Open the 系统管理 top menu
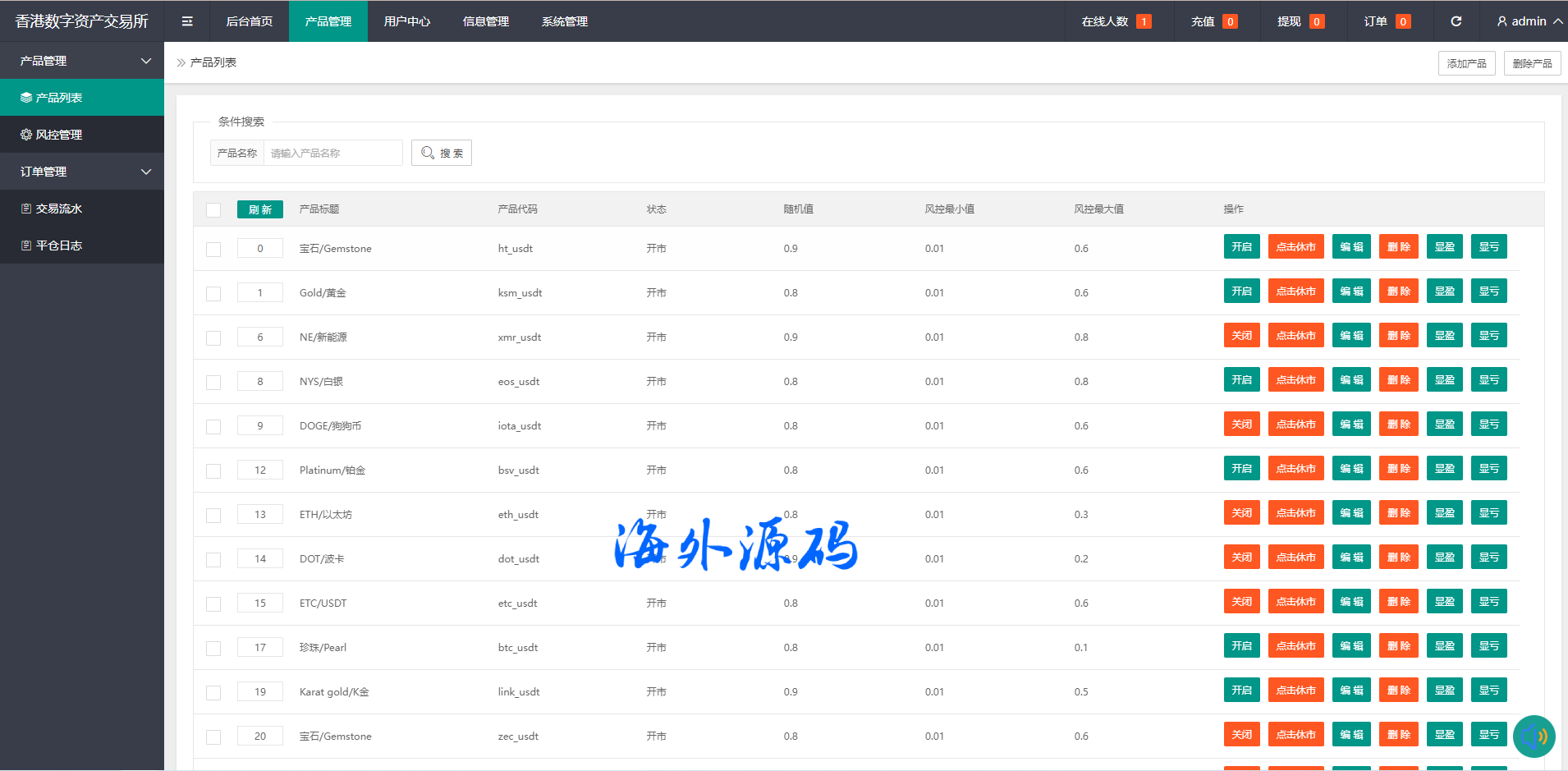 pyautogui.click(x=564, y=21)
